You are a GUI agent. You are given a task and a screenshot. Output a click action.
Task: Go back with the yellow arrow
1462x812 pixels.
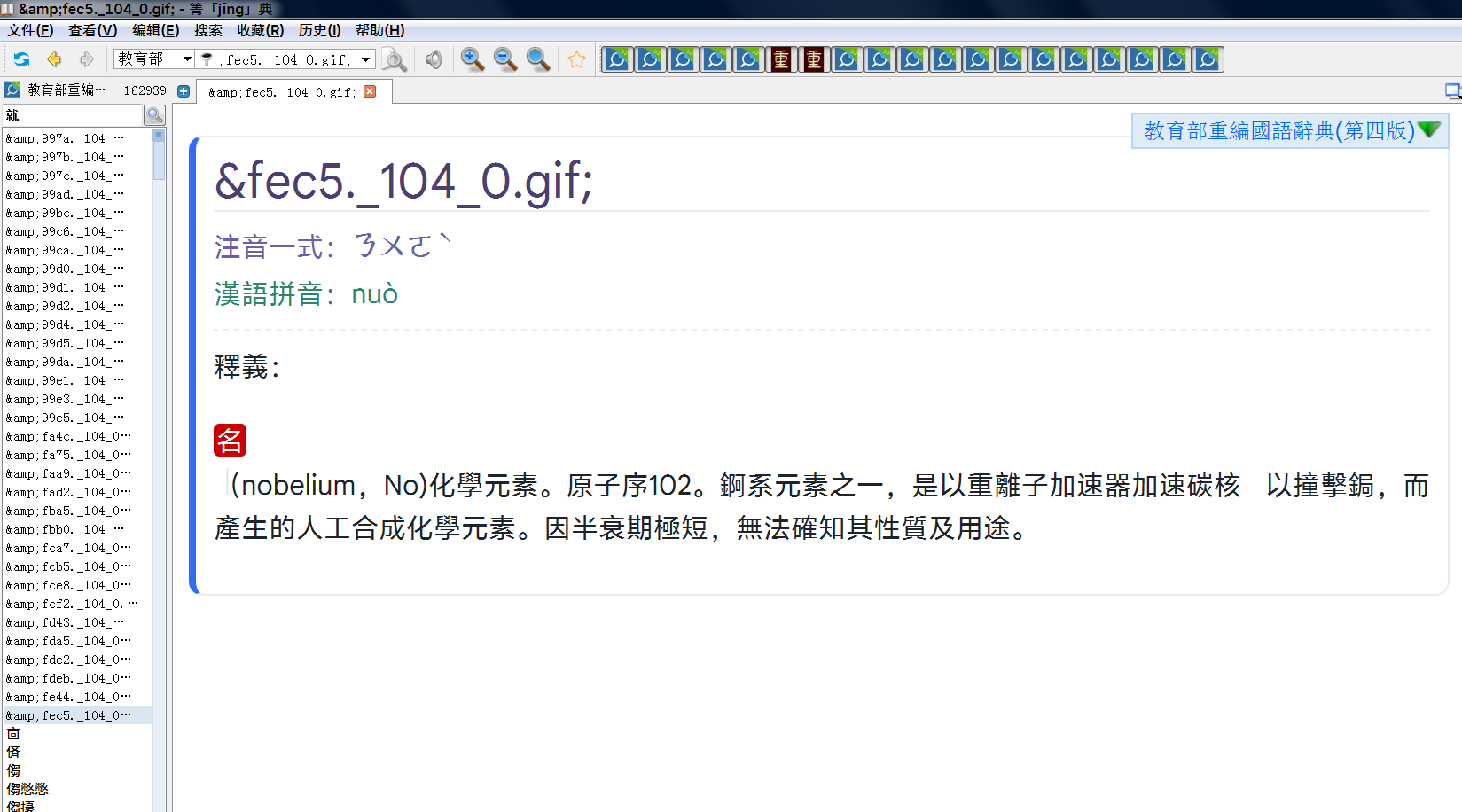click(x=54, y=59)
